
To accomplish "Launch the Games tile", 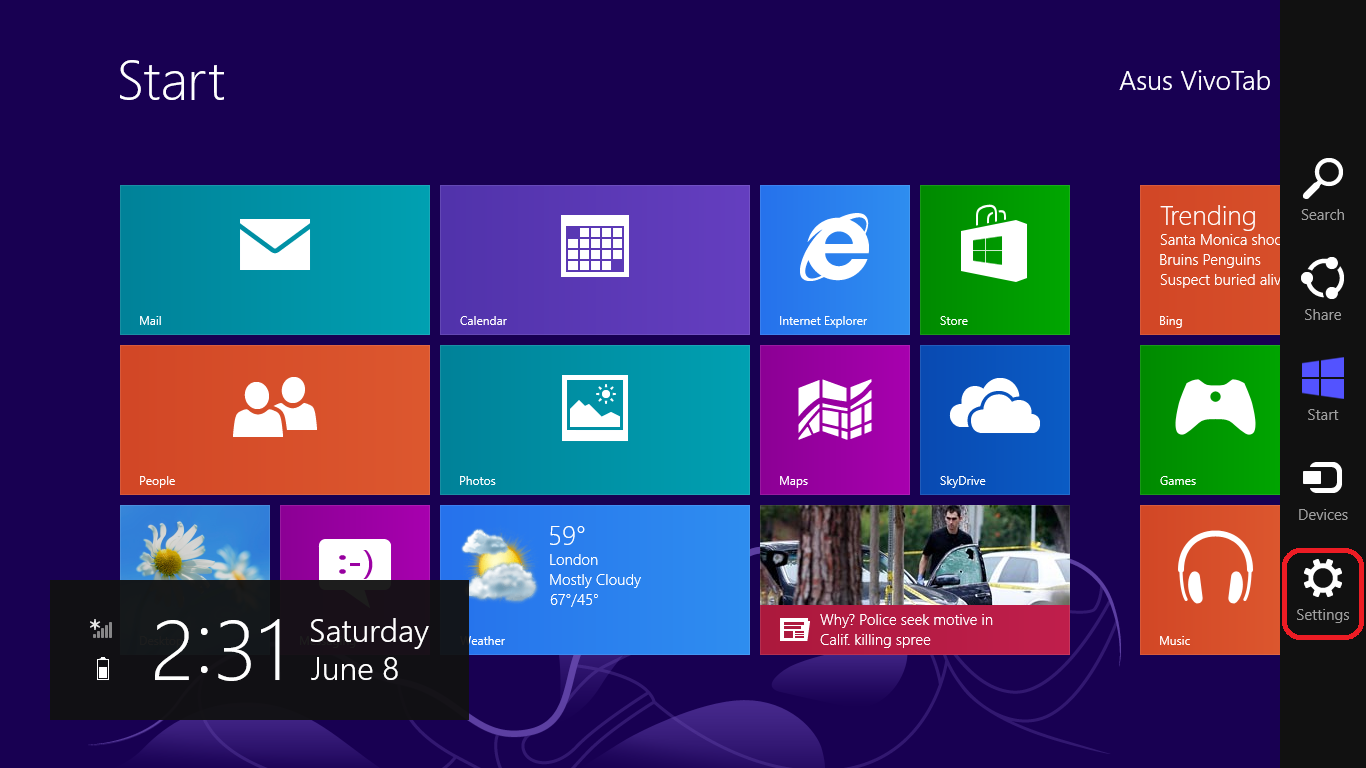I will [1210, 419].
